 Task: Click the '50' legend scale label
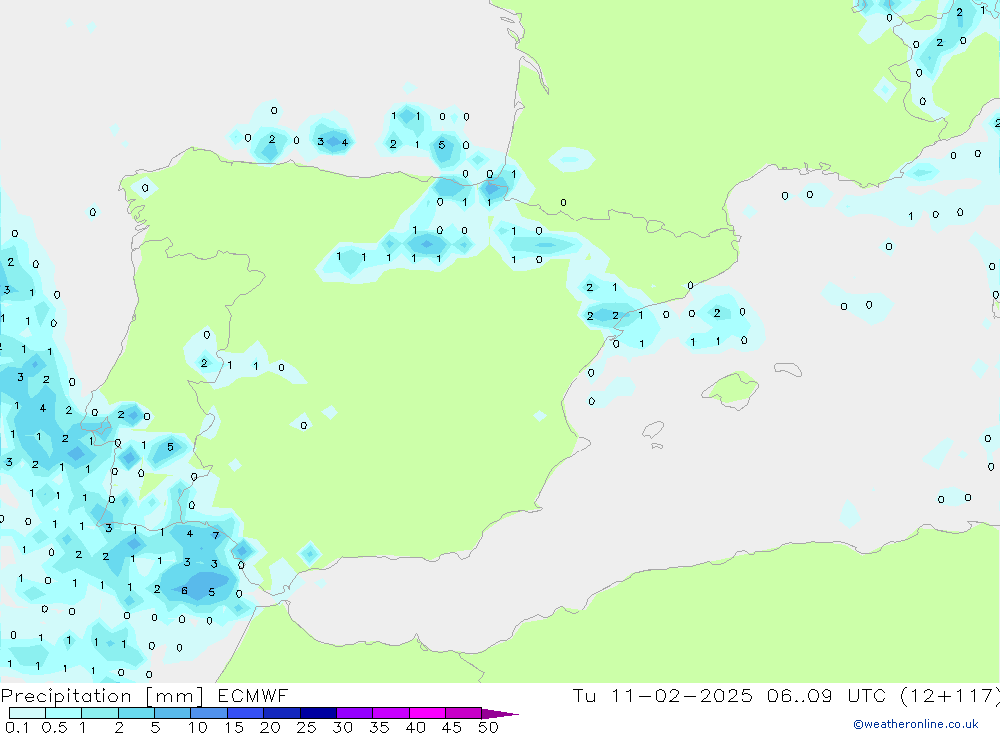click(x=488, y=727)
